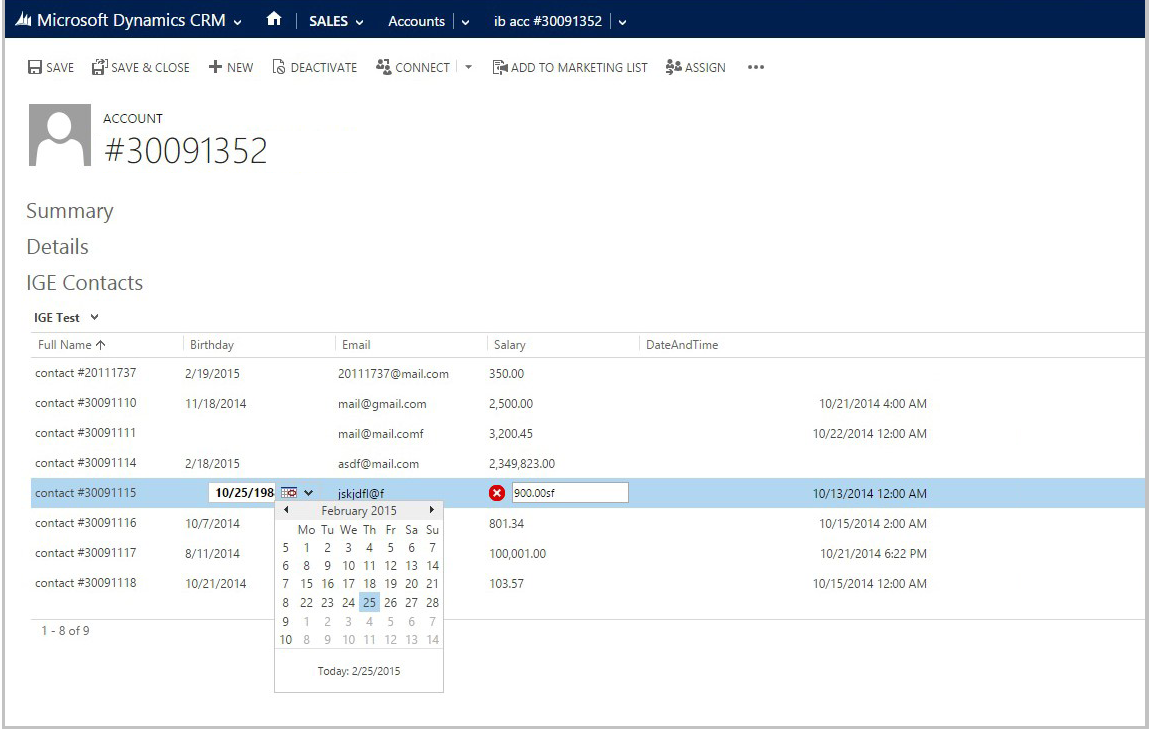The image size is (1151, 730).
Task: Click the red error icon beside salary
Action: (x=497, y=493)
